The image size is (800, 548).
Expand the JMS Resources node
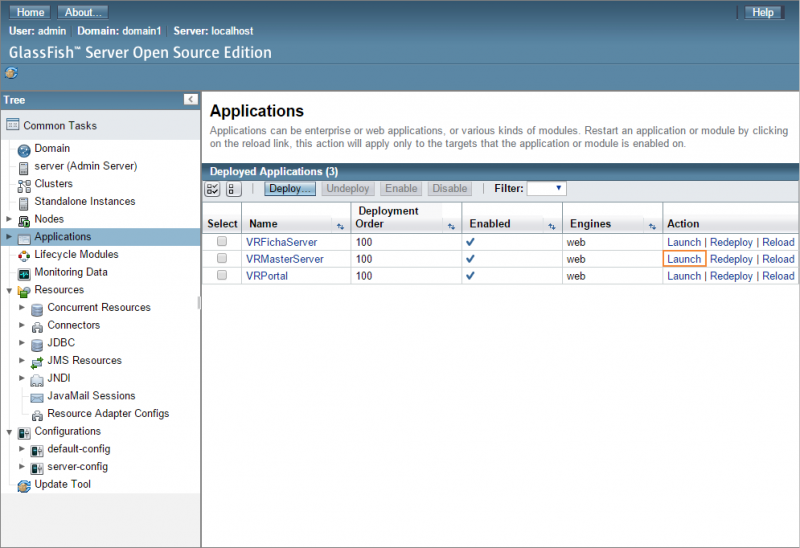22,360
